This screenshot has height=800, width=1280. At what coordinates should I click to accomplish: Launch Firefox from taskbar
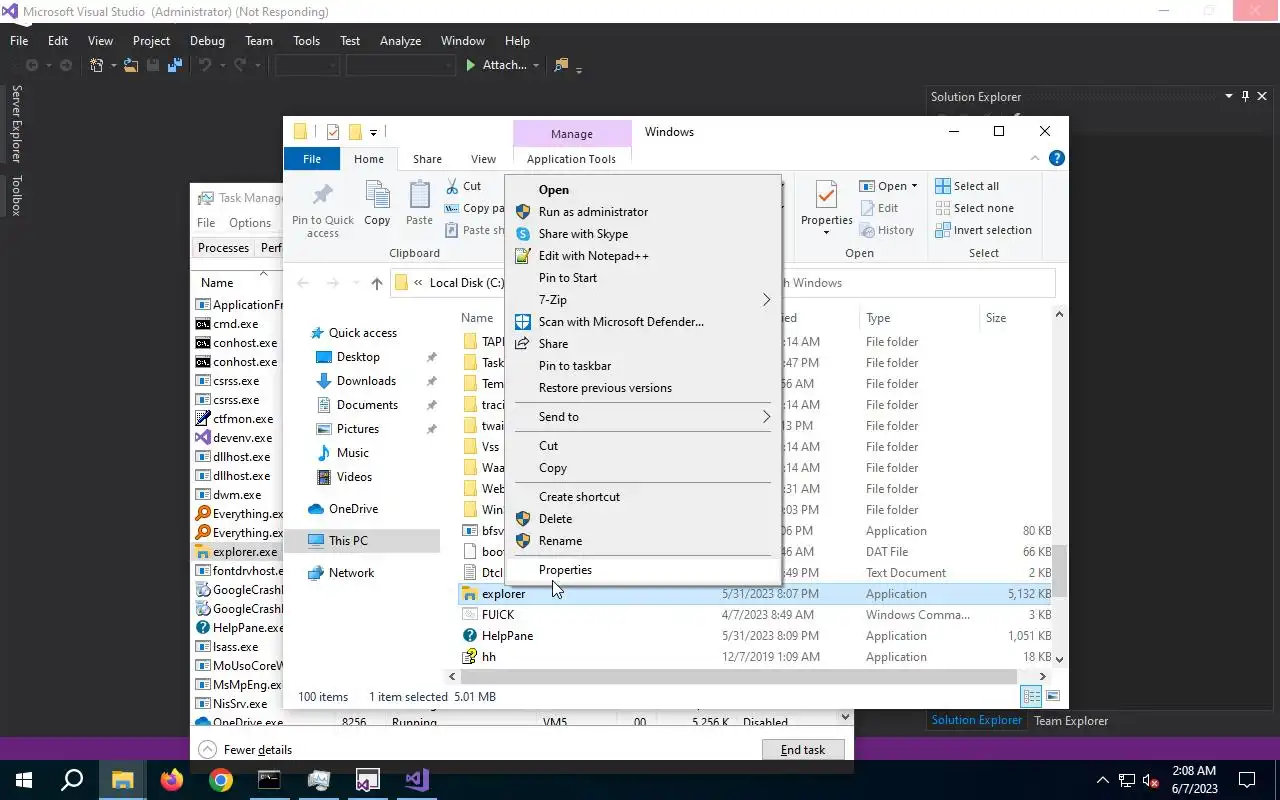click(172, 780)
